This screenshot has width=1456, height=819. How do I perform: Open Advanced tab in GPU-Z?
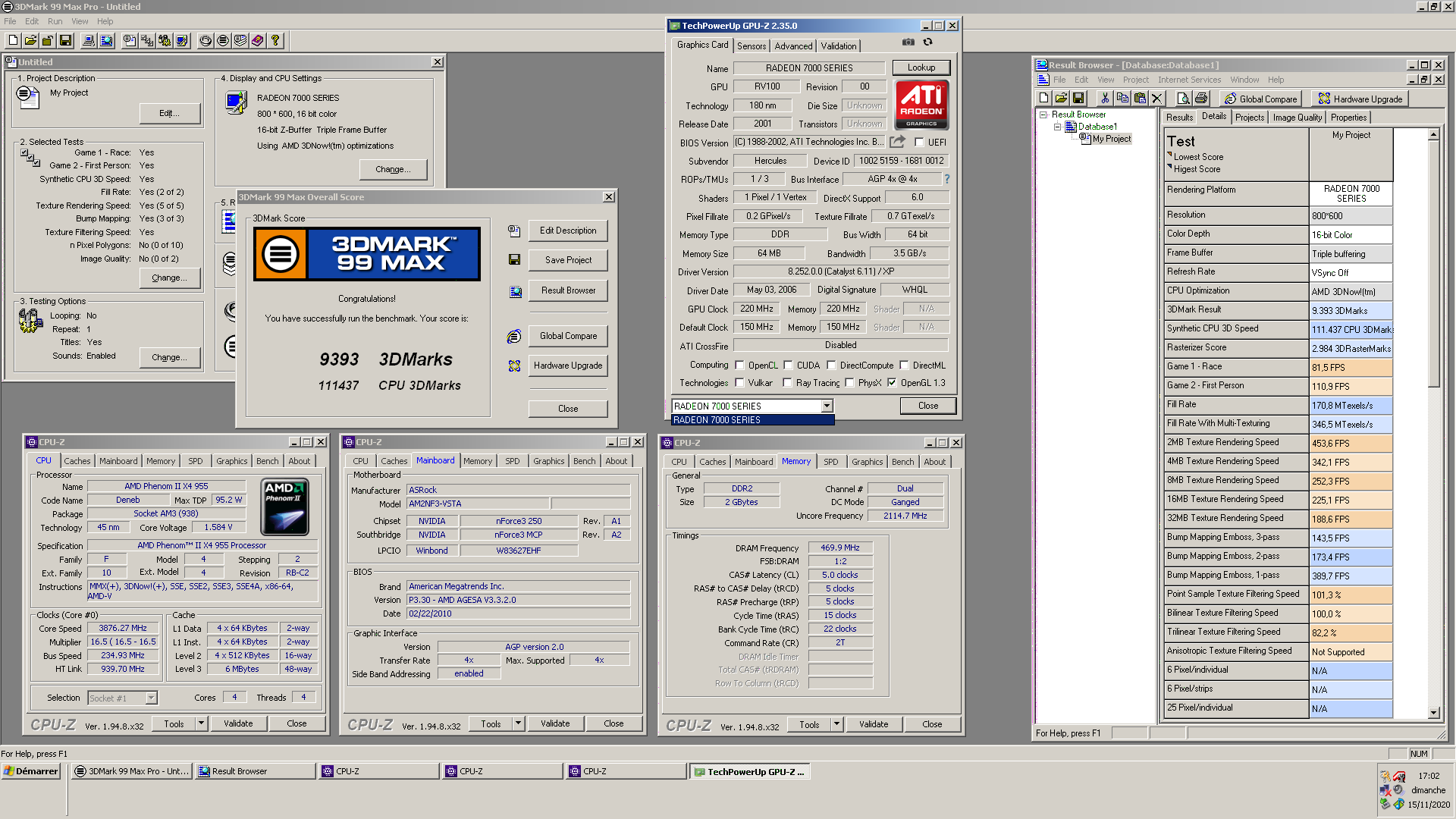click(793, 46)
